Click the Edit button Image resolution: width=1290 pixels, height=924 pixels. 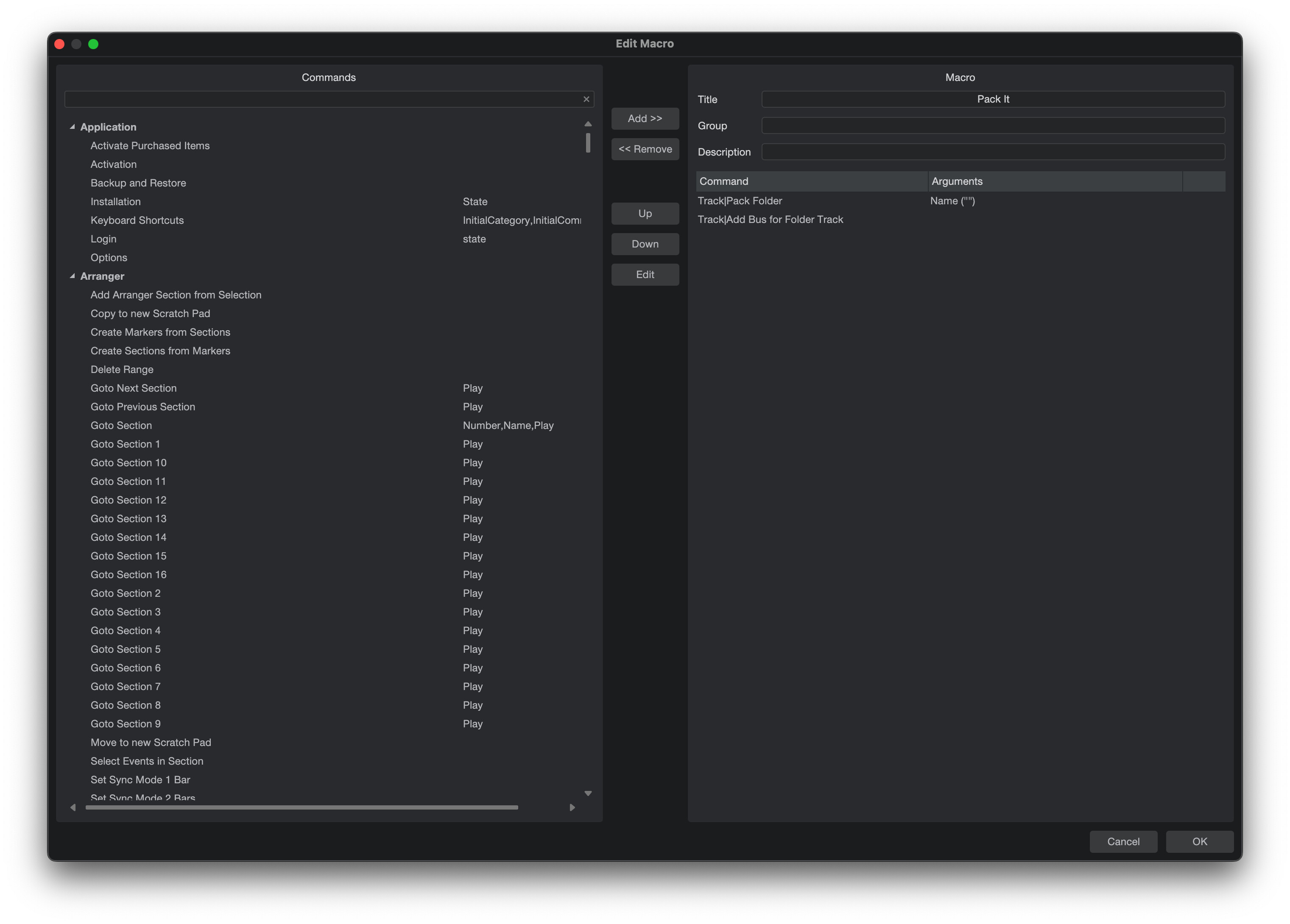(645, 275)
